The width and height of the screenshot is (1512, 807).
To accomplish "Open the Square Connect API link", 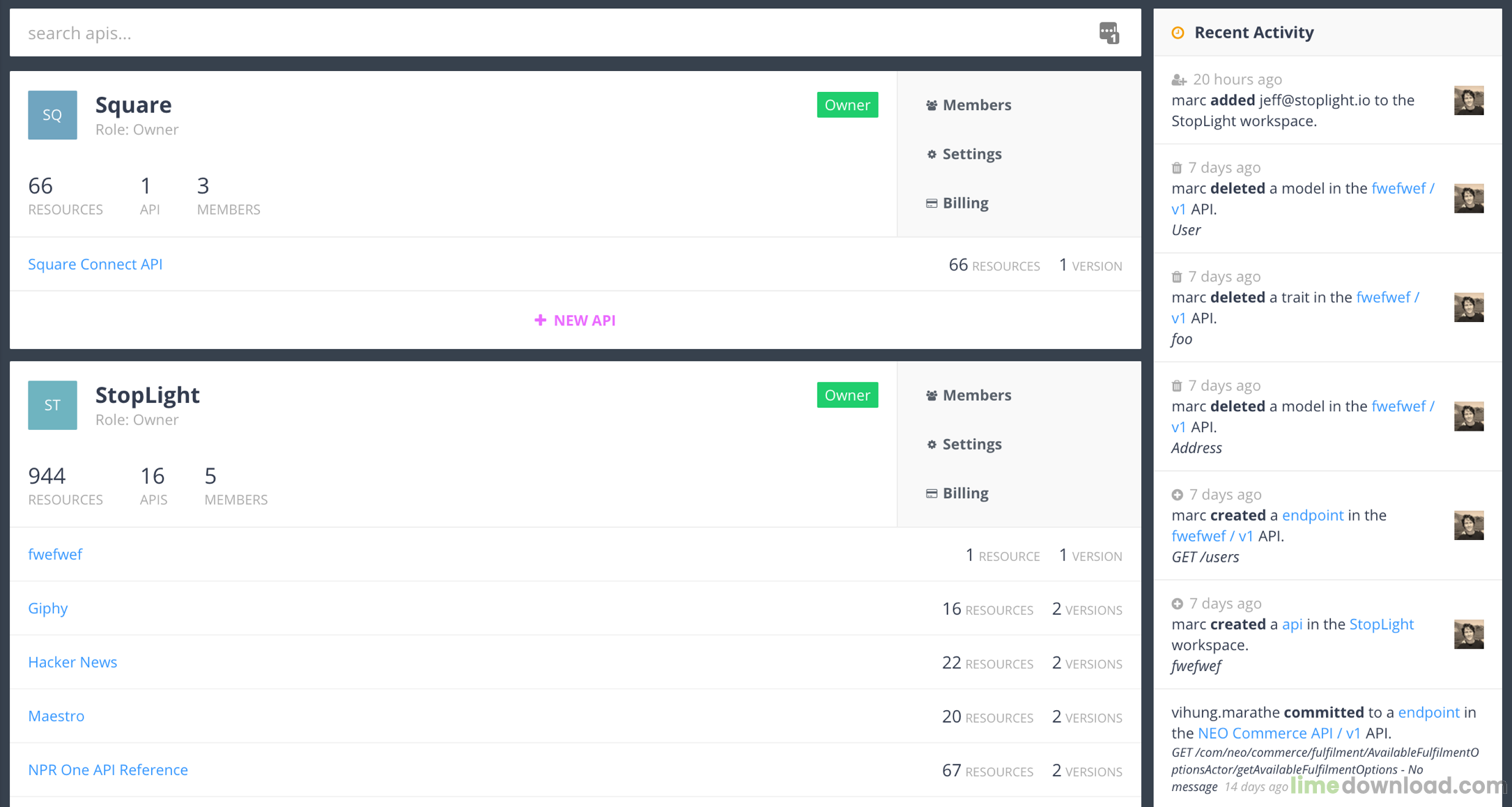I will pos(95,264).
